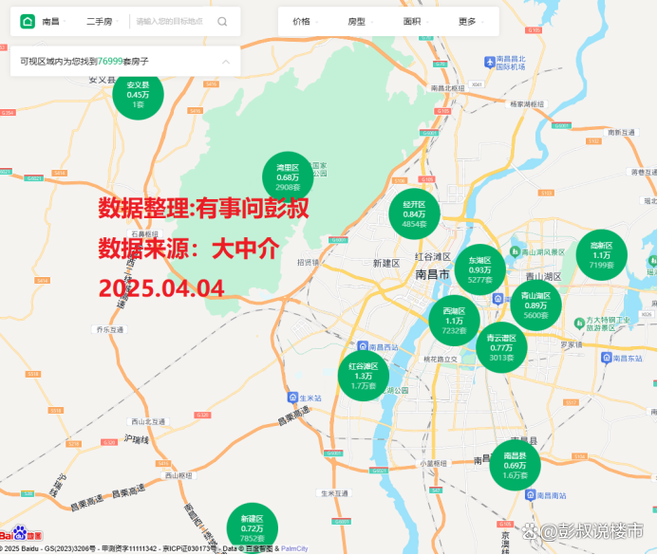Select the 76999 listings count text
Viewport: 657px width, 555px height.
pyautogui.click(x=110, y=61)
